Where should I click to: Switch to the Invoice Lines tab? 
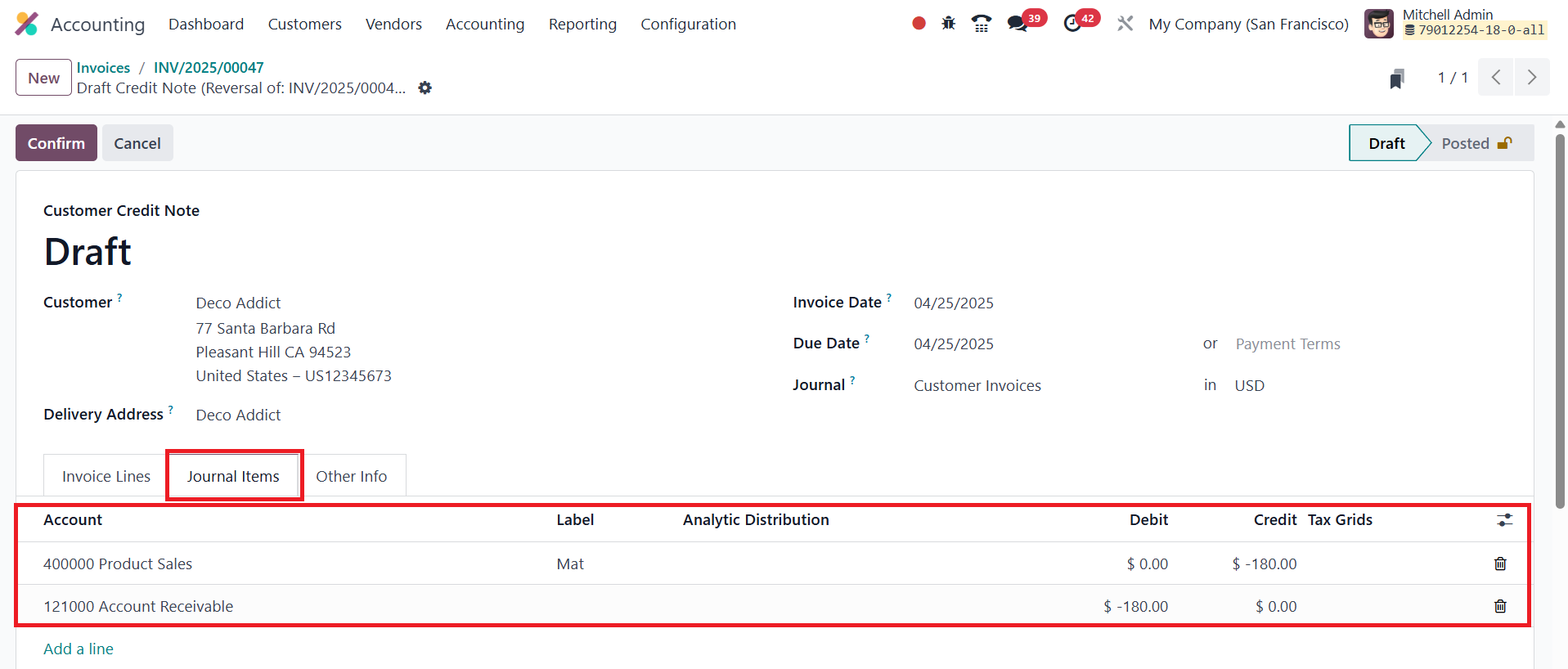(106, 476)
